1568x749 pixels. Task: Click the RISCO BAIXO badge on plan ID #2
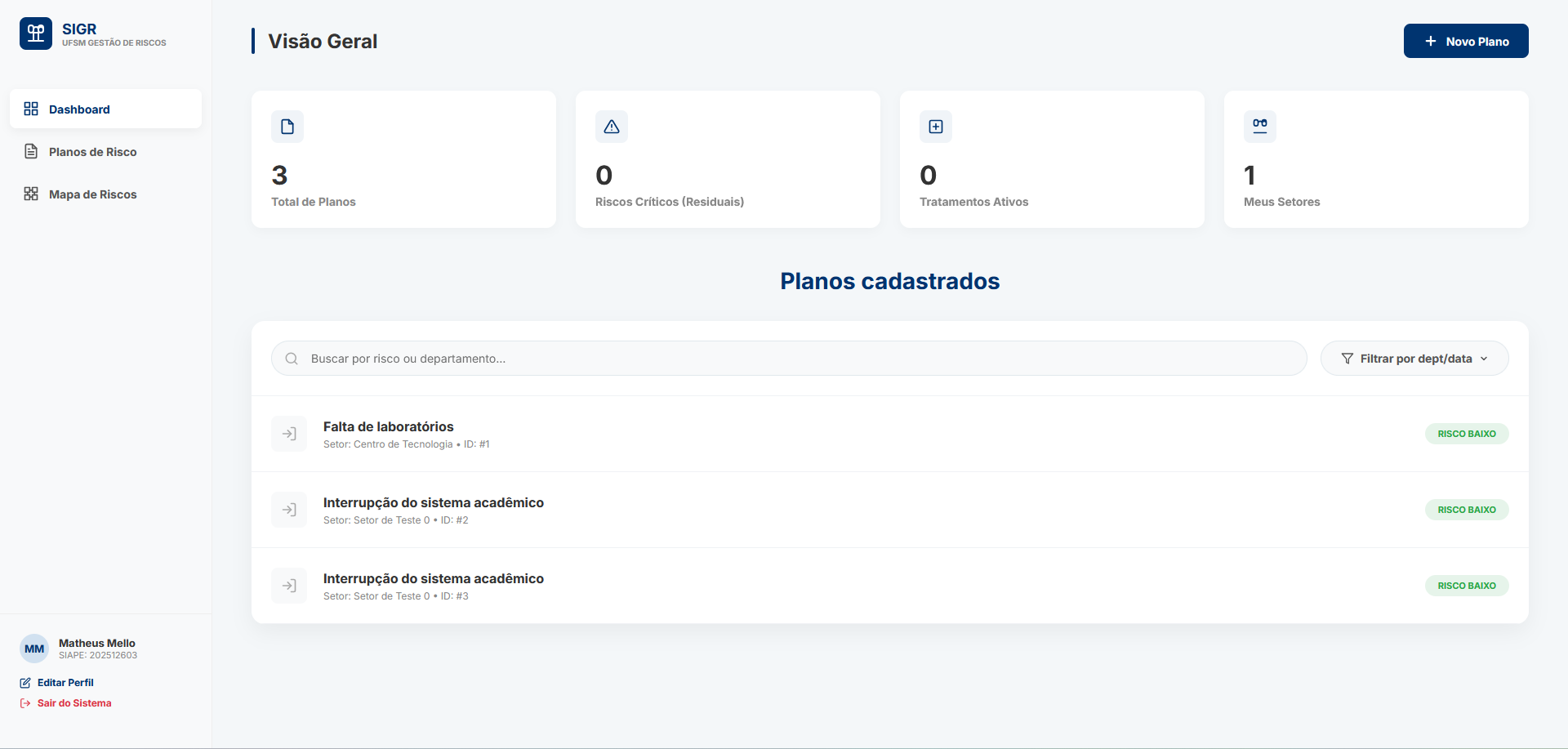click(x=1466, y=509)
